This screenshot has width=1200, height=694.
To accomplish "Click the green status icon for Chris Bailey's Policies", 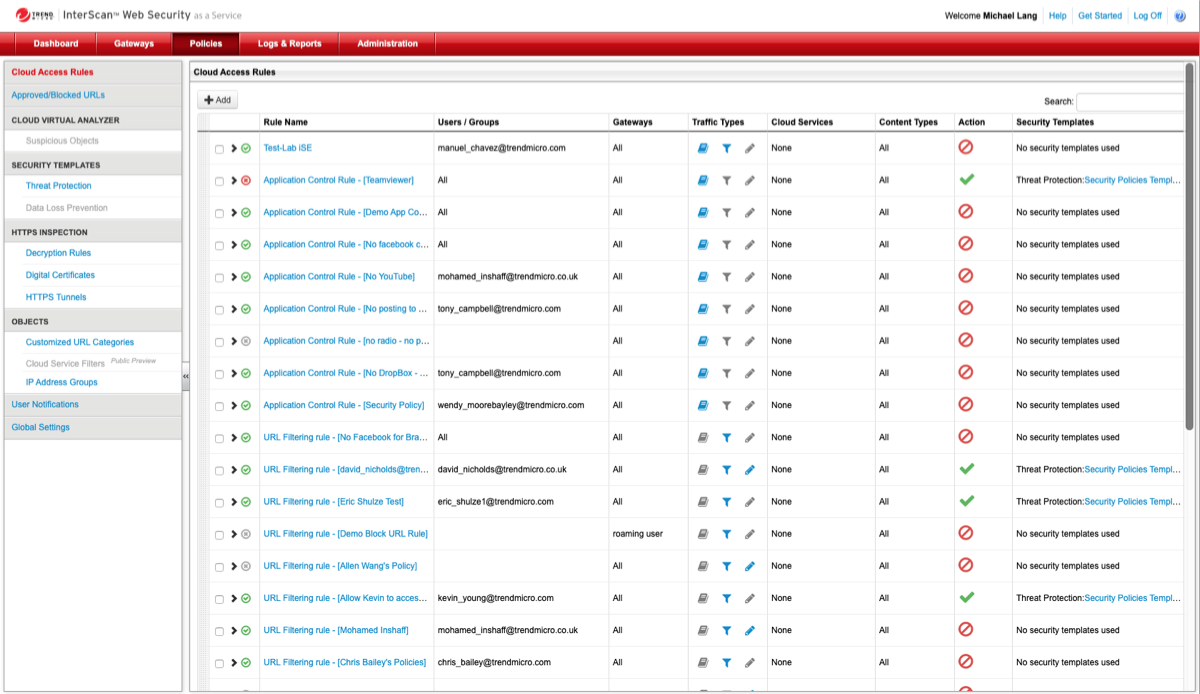I will pos(246,662).
